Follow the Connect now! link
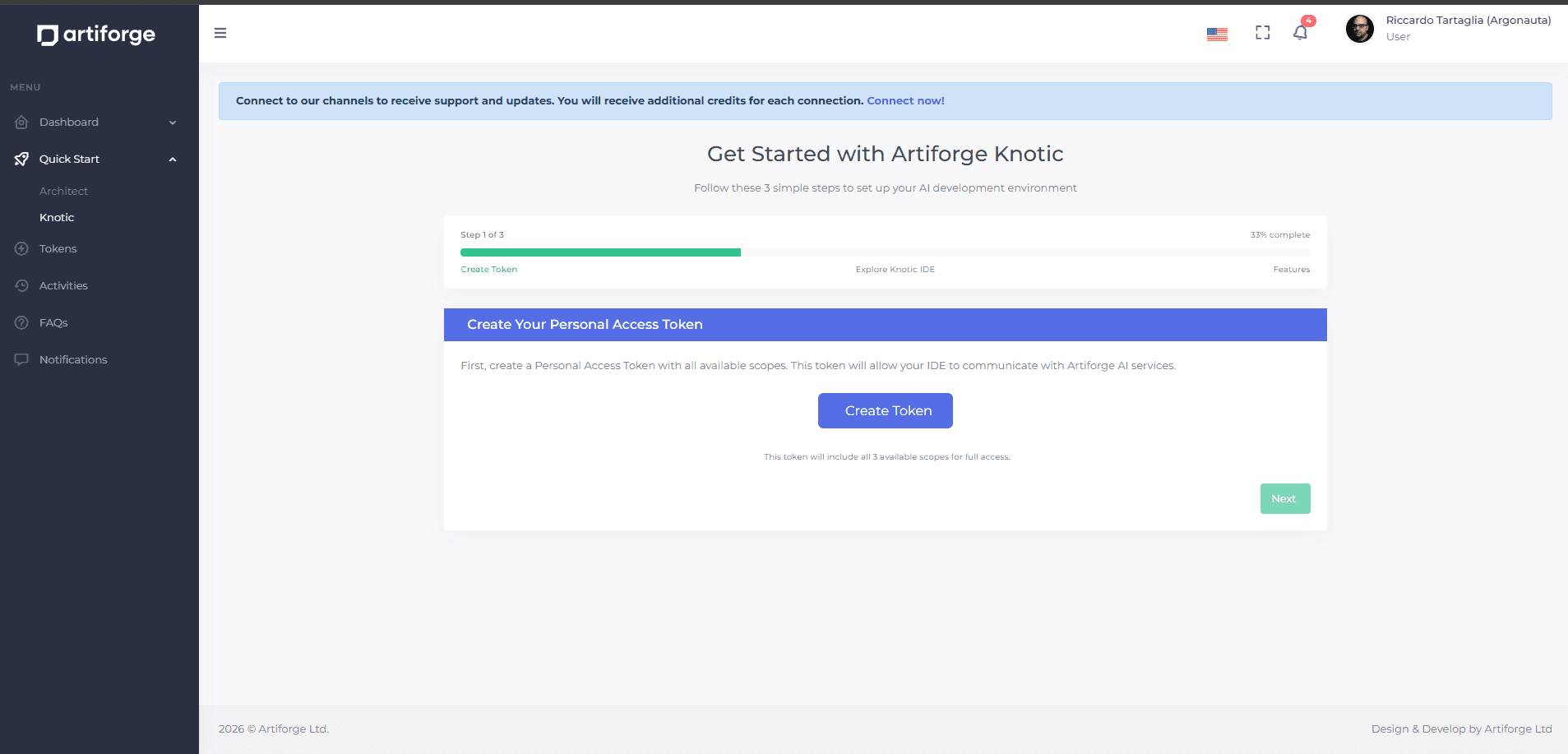Viewport: 1568px width, 754px height. pos(905,100)
